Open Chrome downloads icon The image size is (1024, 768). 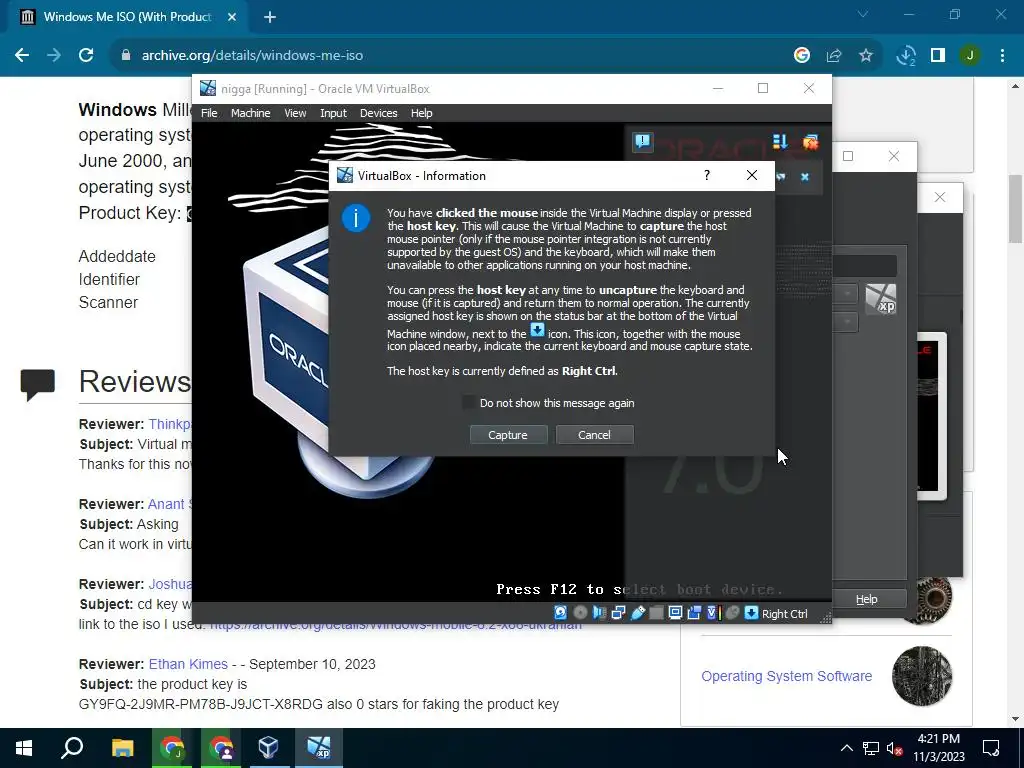coord(906,56)
